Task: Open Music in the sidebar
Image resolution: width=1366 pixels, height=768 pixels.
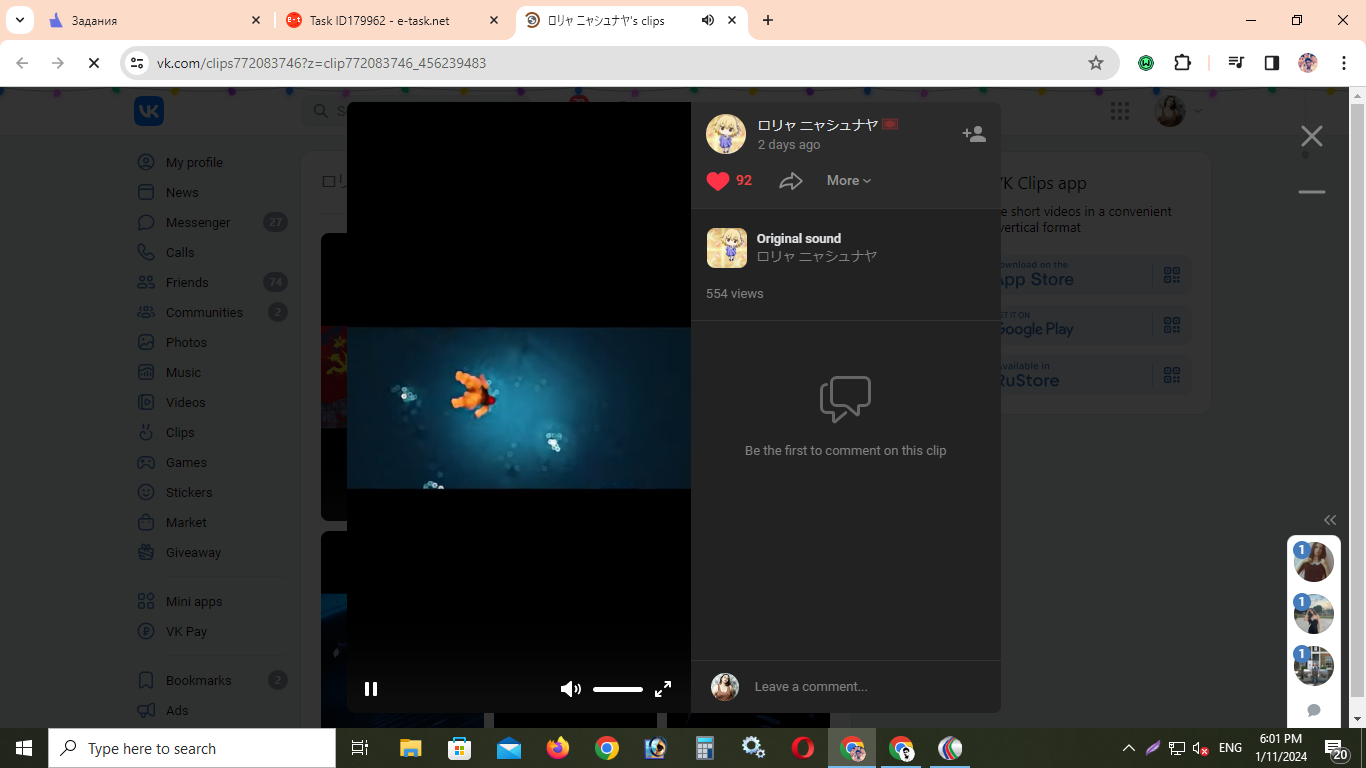Action: (x=183, y=372)
